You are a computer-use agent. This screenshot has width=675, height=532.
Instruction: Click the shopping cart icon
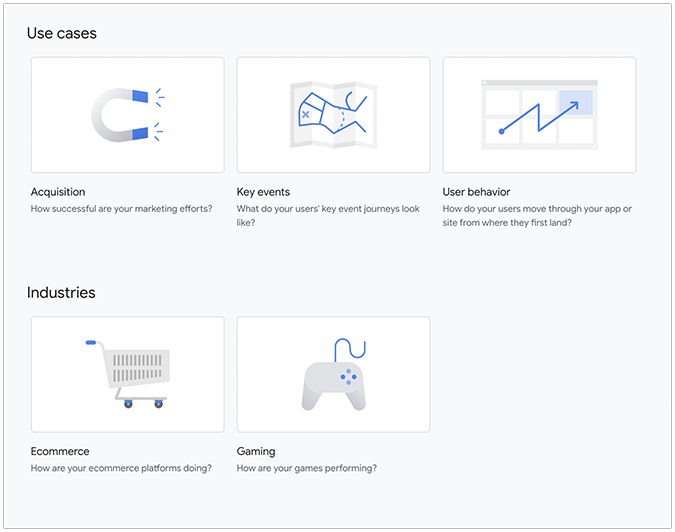pyautogui.click(x=128, y=374)
